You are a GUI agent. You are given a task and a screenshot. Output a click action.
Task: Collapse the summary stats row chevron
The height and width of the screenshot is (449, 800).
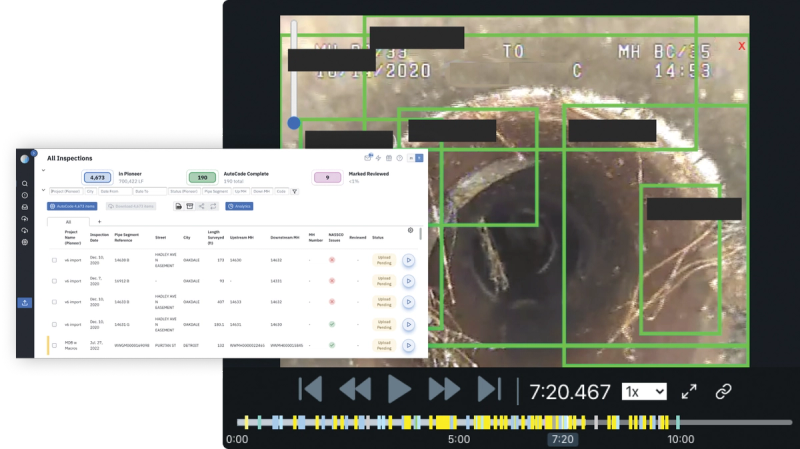point(43,170)
